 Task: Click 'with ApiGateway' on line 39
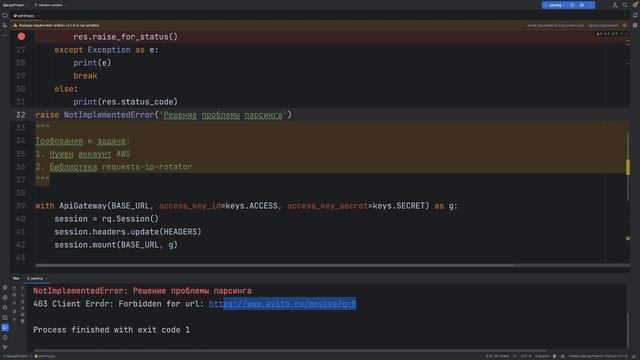point(71,206)
